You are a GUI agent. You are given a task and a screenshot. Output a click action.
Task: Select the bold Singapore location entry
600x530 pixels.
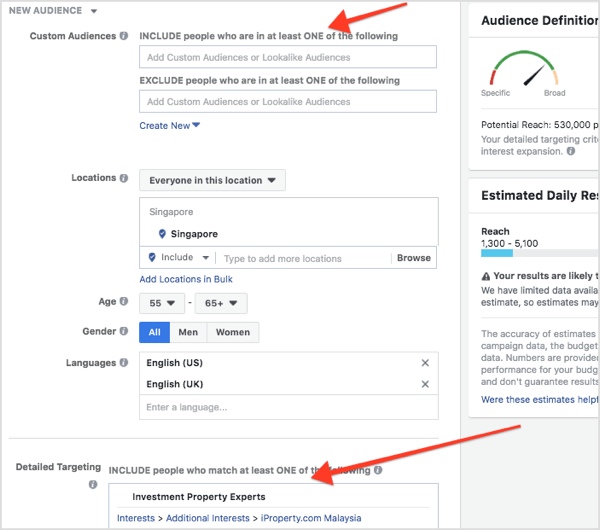pyautogui.click(x=194, y=234)
